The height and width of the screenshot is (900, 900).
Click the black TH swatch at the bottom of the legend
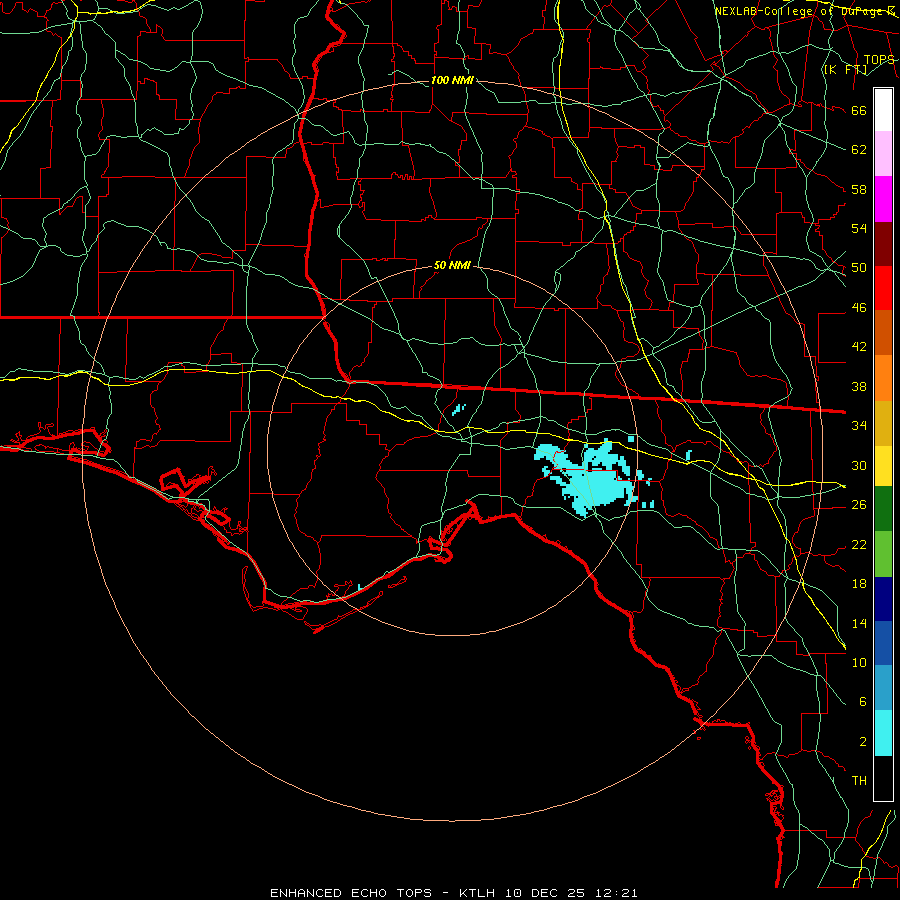[883, 778]
